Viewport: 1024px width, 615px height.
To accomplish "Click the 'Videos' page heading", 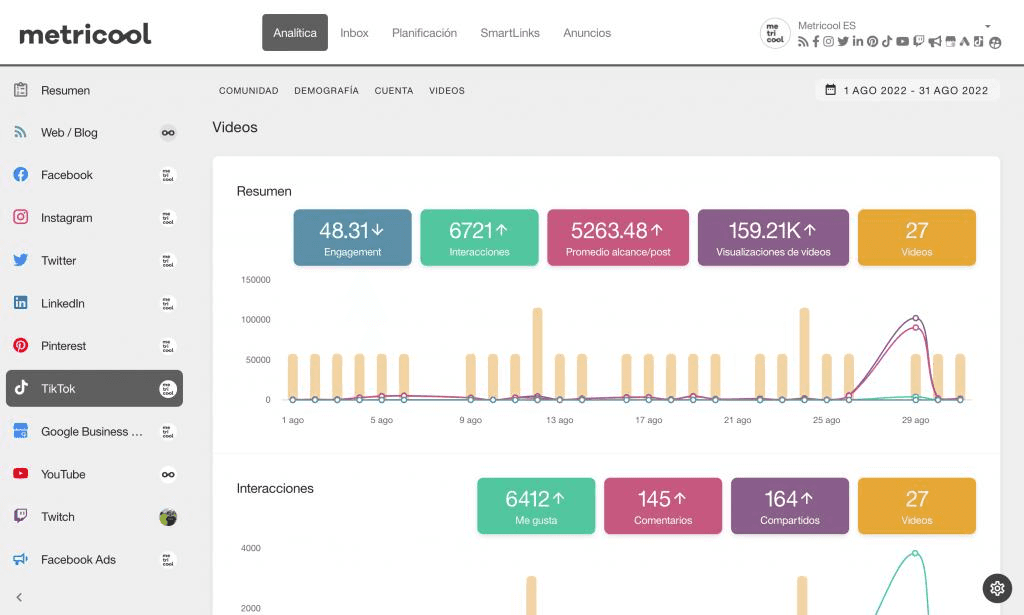I will tap(235, 127).
